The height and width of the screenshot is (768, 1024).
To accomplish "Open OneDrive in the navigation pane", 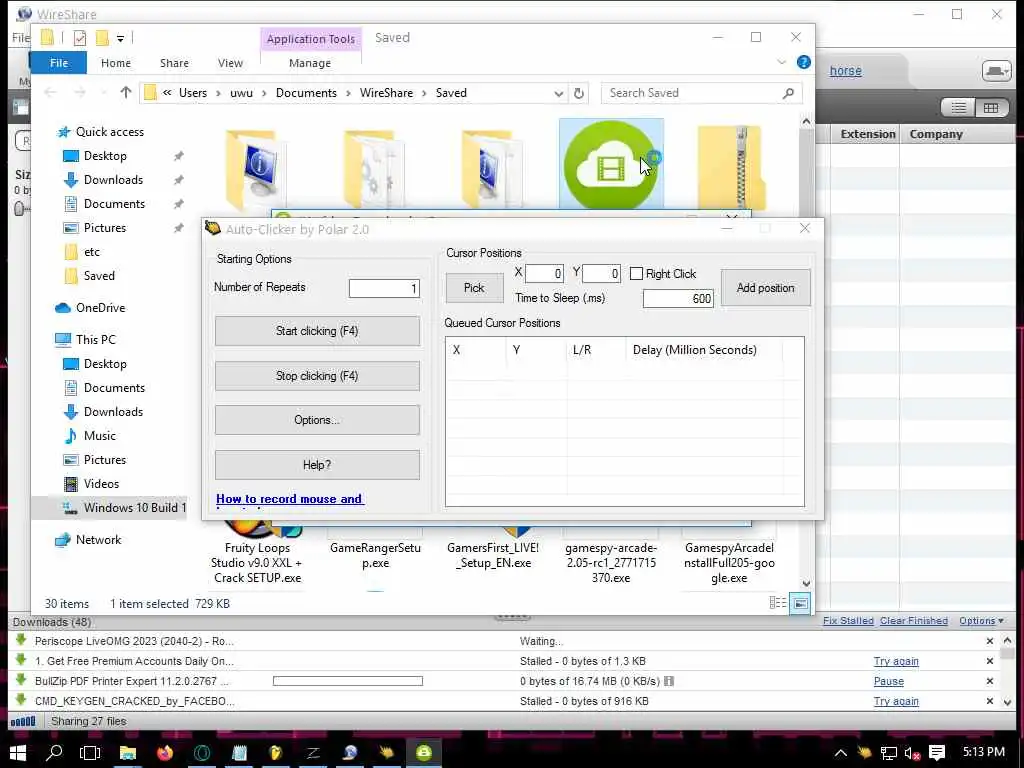I will 100,308.
